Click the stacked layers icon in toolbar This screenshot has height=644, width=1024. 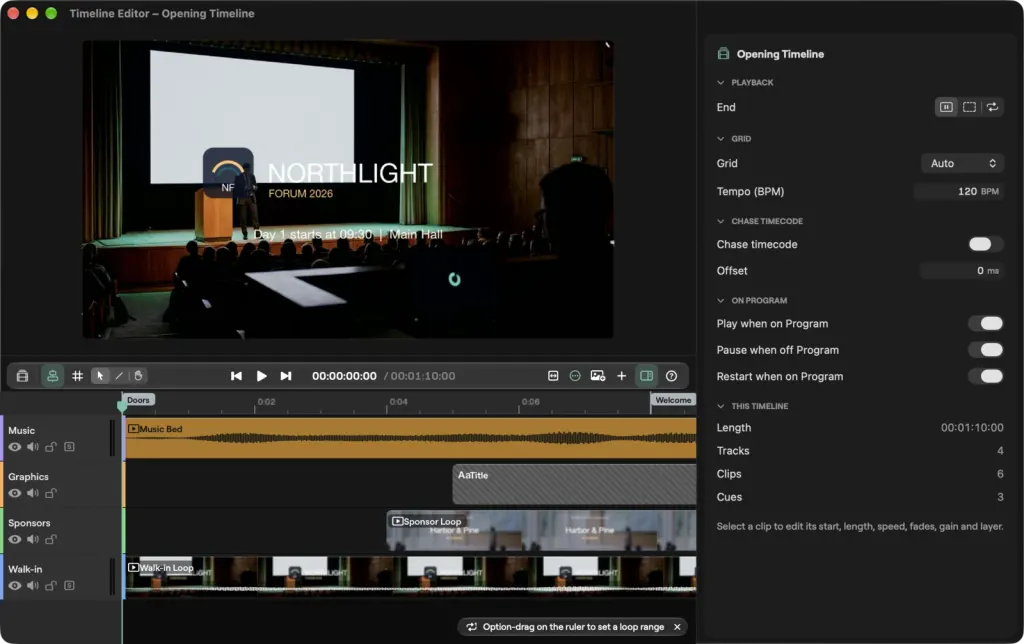click(22, 376)
